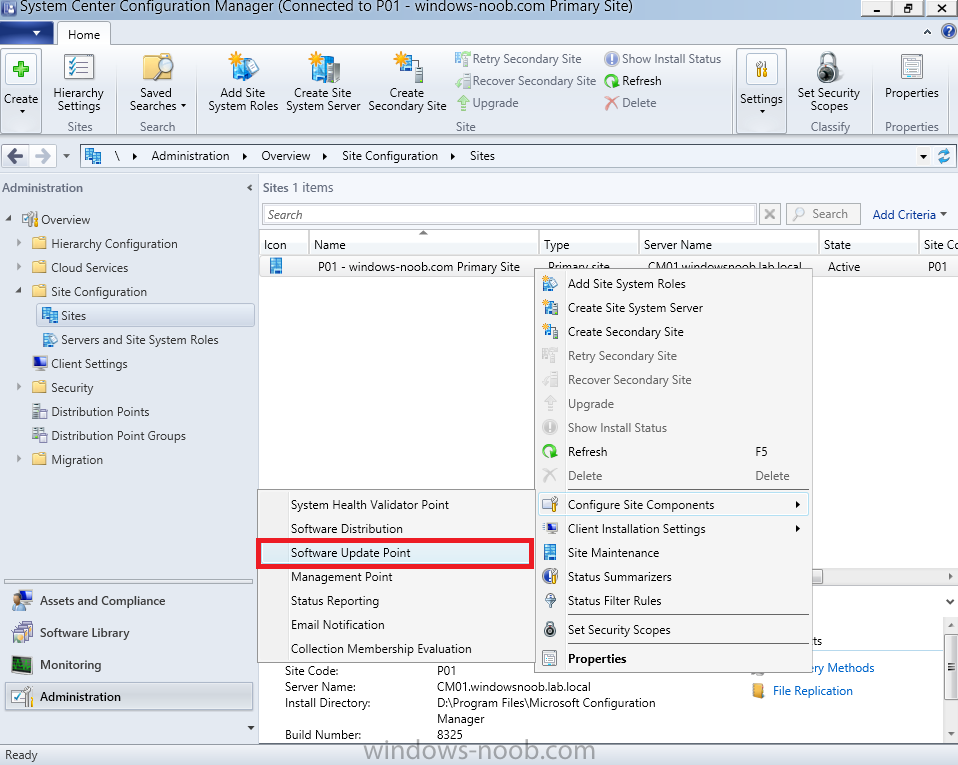Viewport: 958px width, 765px height.
Task: Select Distribution Point Groups tree node
Action: coord(119,436)
